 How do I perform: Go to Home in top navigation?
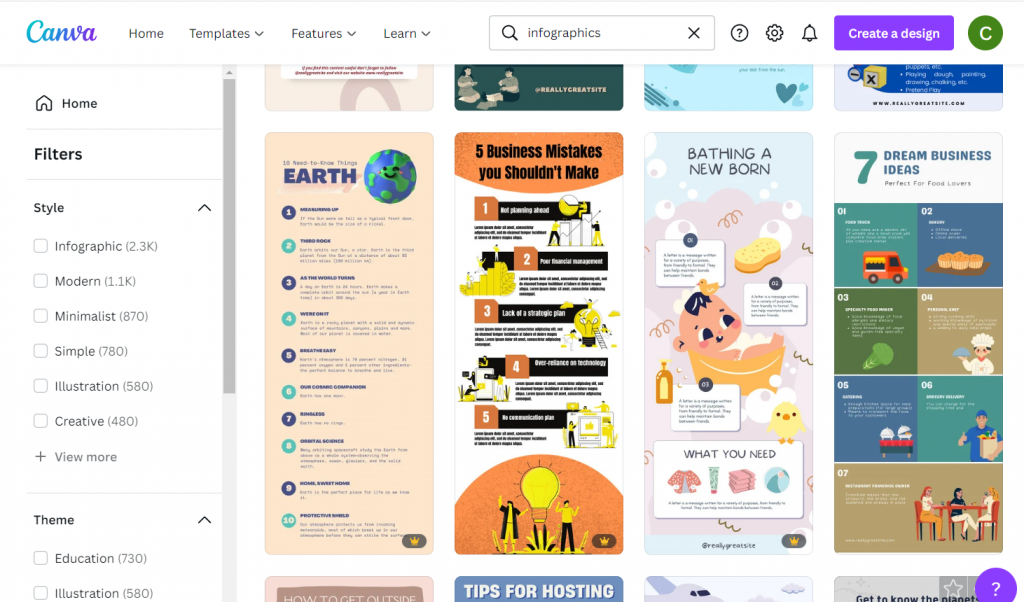click(146, 33)
